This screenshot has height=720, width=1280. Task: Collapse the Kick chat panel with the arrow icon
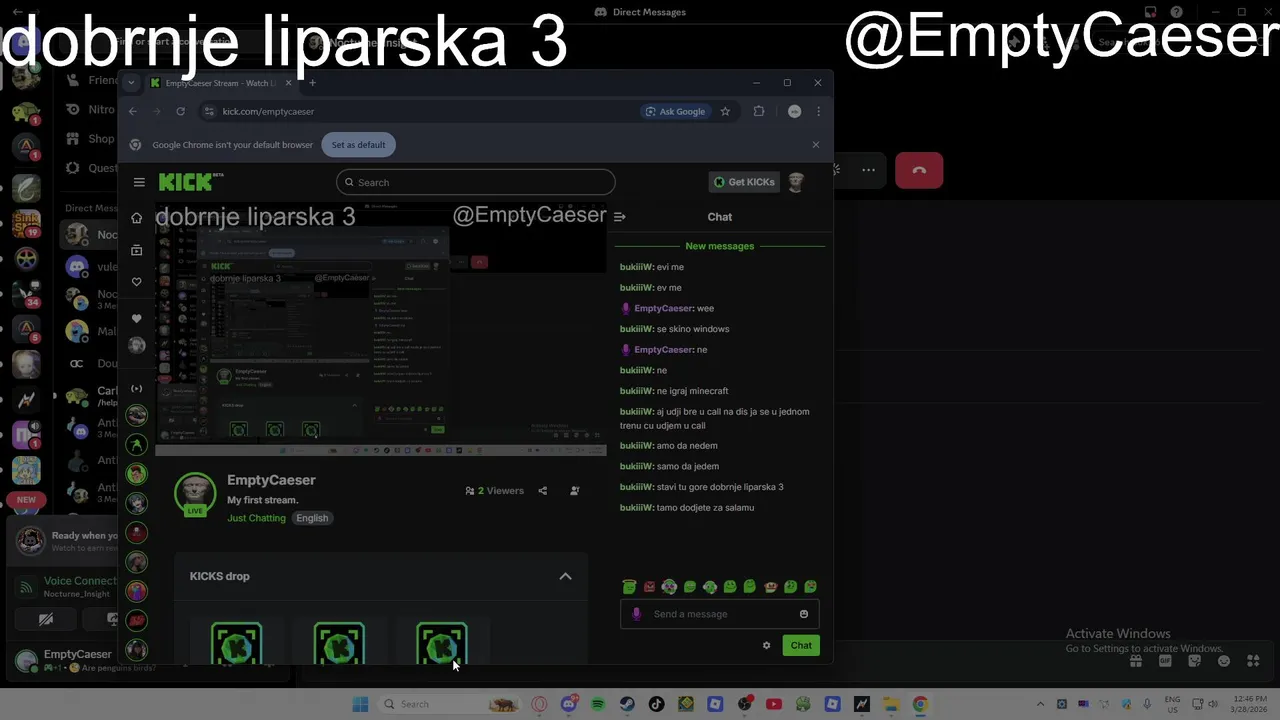(619, 216)
